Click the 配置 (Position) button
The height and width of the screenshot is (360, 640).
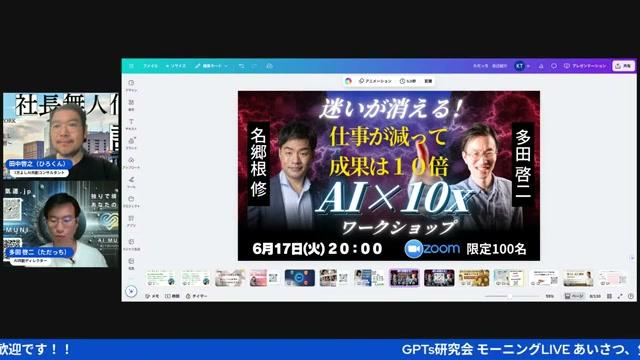tap(428, 81)
